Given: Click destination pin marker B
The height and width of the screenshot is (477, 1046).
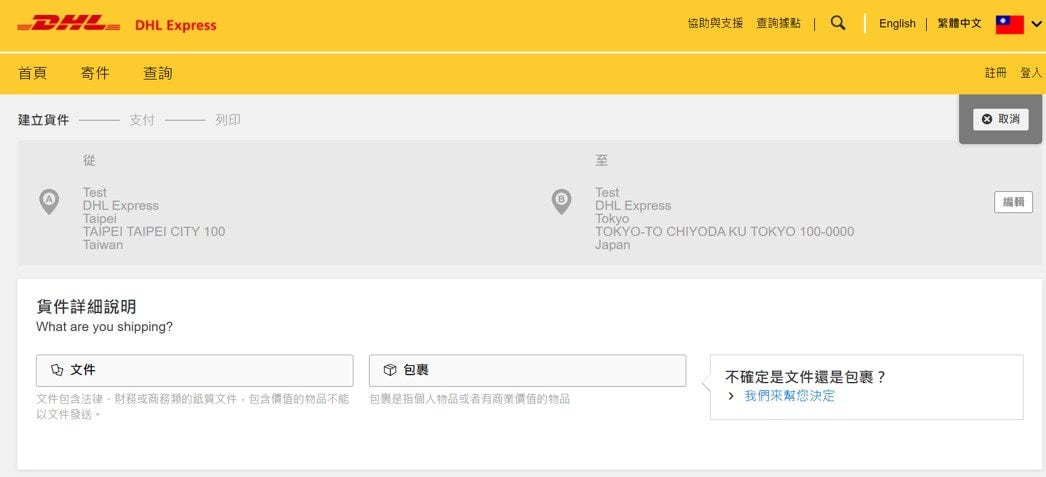Looking at the screenshot, I should click(x=561, y=201).
